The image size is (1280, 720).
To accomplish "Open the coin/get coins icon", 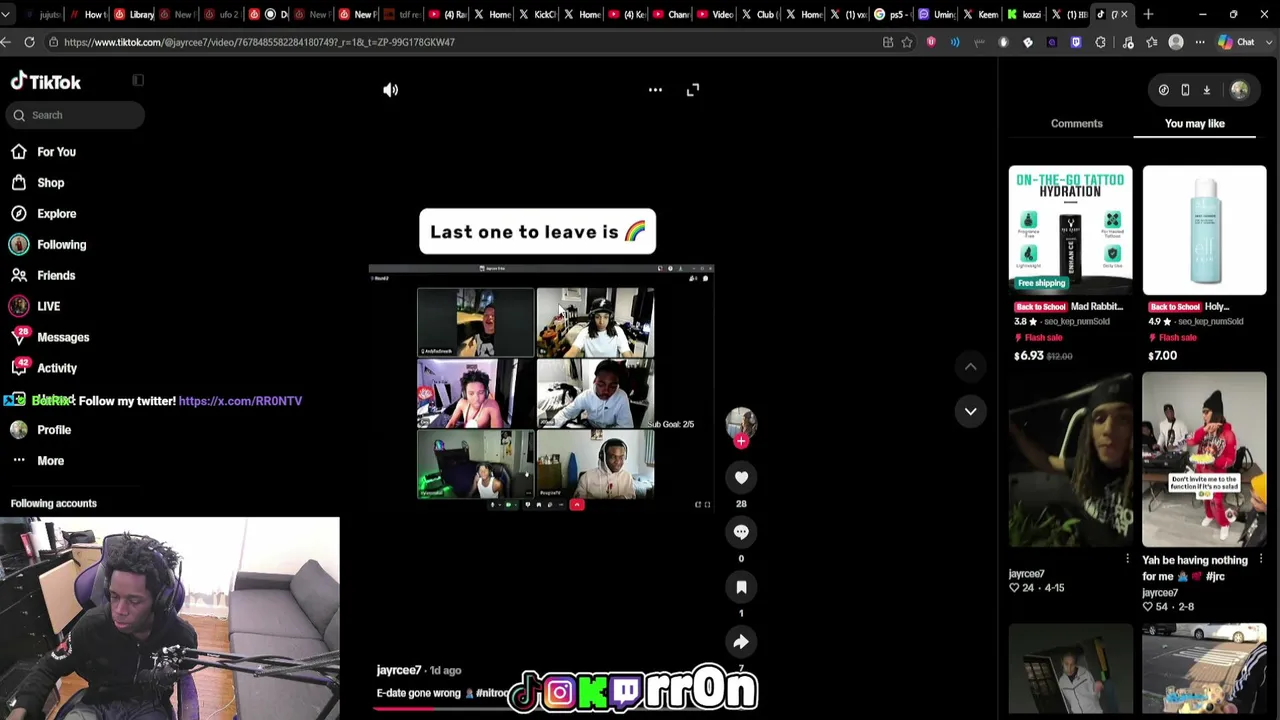I will pyautogui.click(x=1164, y=90).
